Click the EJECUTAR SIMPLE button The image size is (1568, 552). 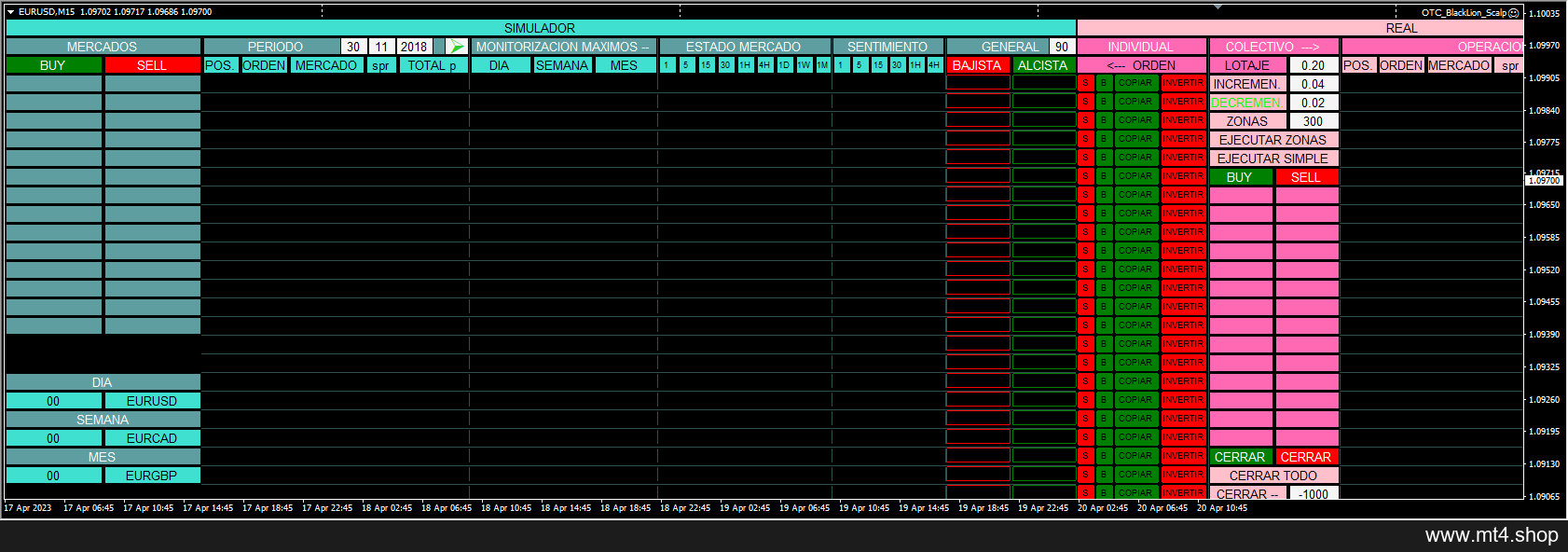tap(1273, 159)
